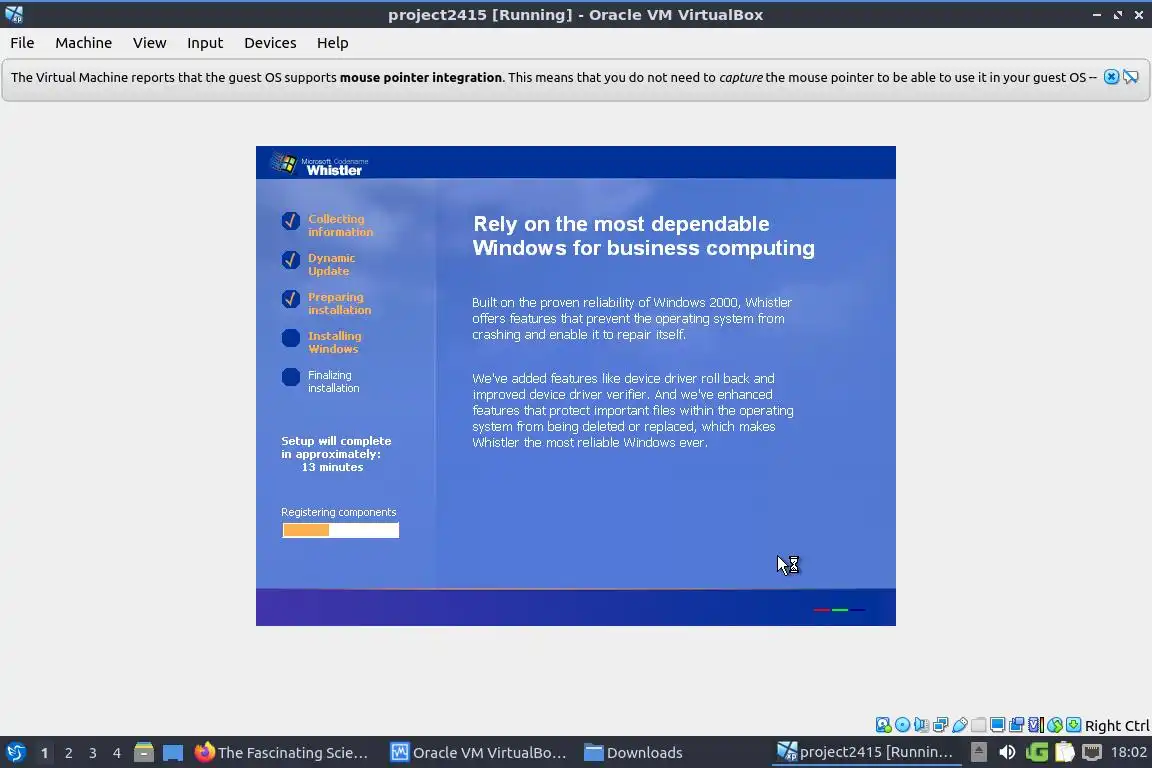The height and width of the screenshot is (768, 1152).
Task: Click the 18:02 clock
Action: point(1128,752)
